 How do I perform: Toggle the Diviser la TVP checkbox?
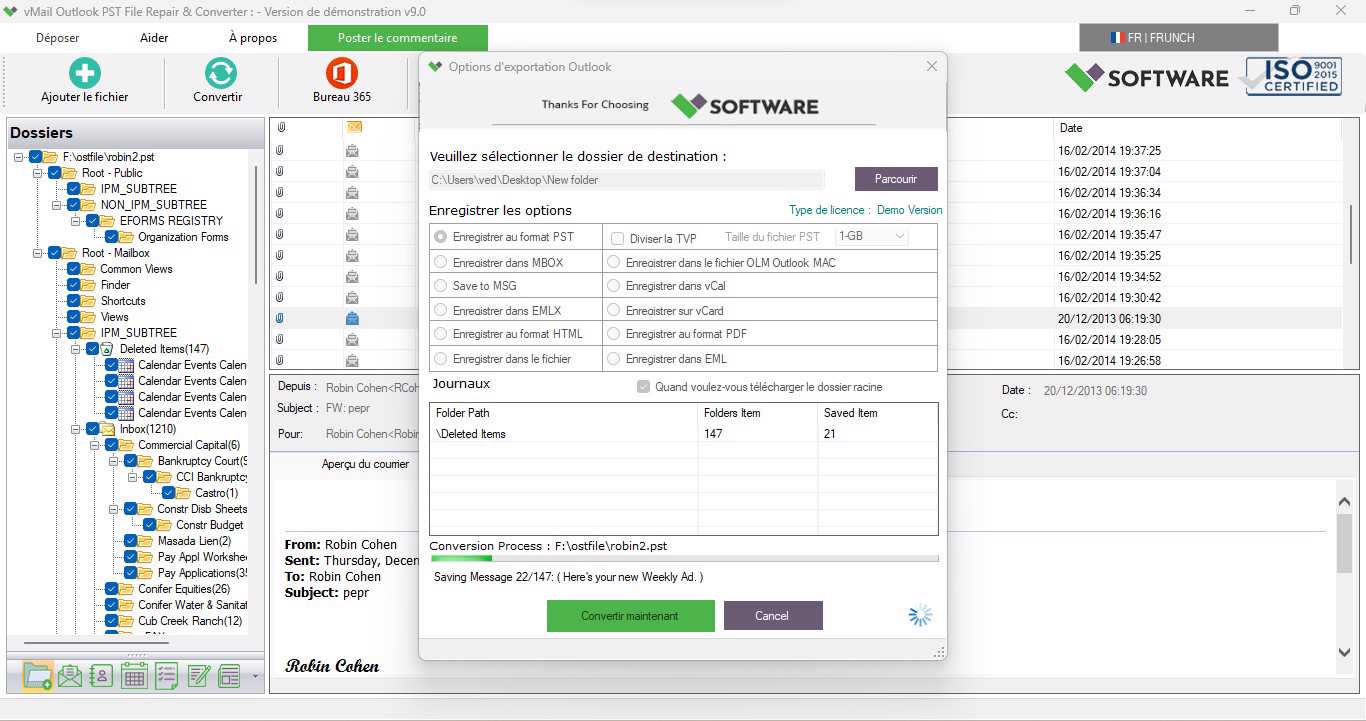point(617,238)
